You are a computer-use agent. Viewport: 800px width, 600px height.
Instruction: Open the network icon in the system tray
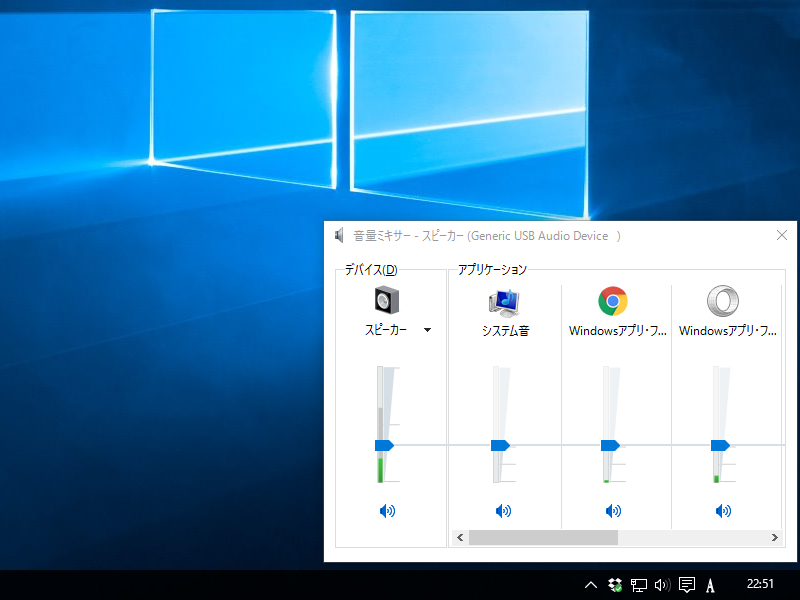click(637, 584)
